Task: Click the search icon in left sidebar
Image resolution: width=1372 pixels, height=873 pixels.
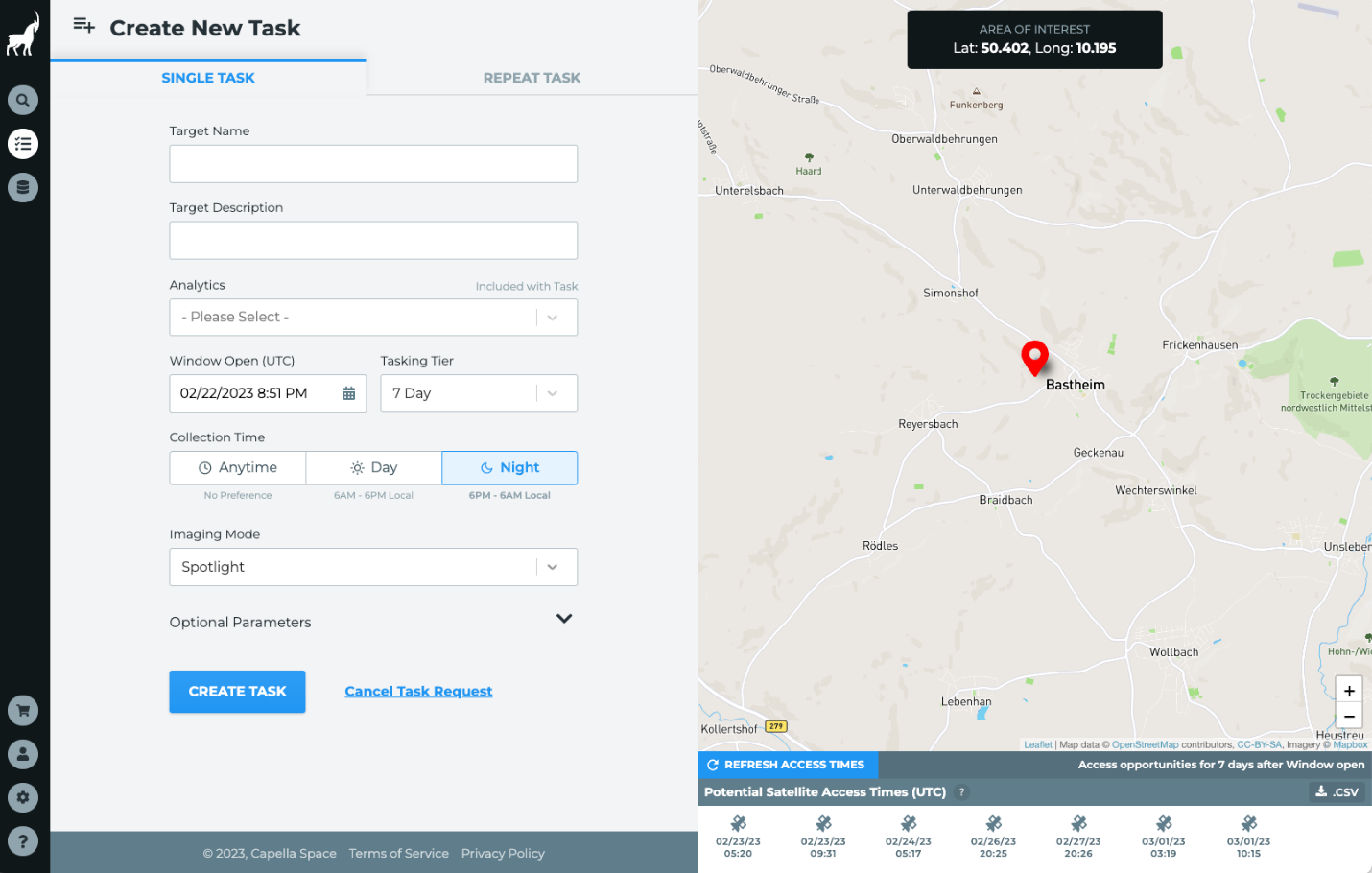Action: point(23,100)
